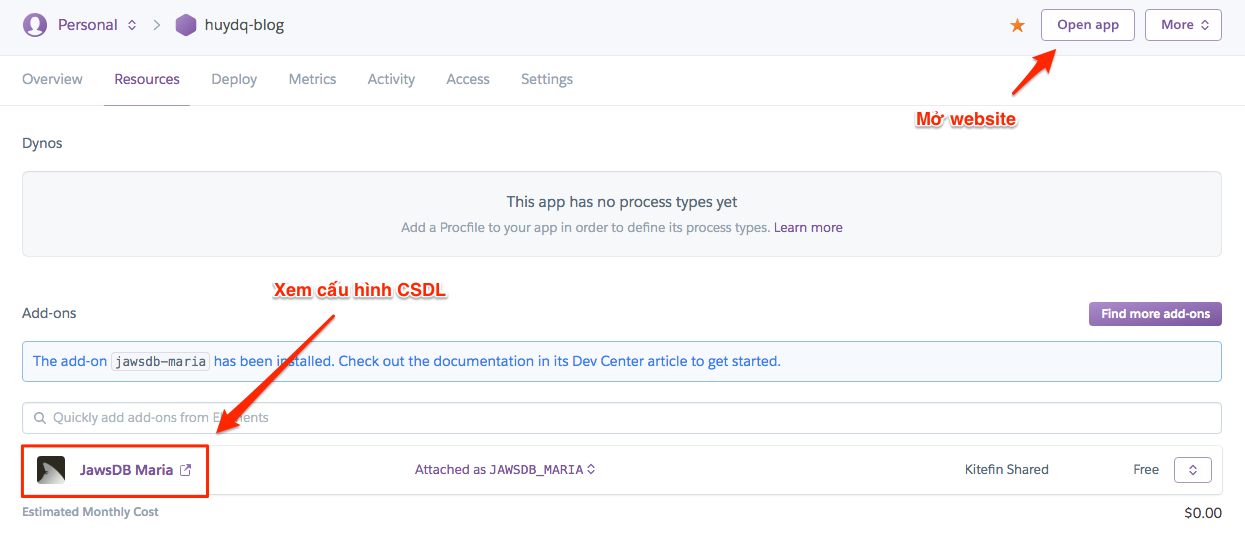Image resolution: width=1245 pixels, height=536 pixels.
Task: Click the Free price label
Action: [x=1146, y=470]
